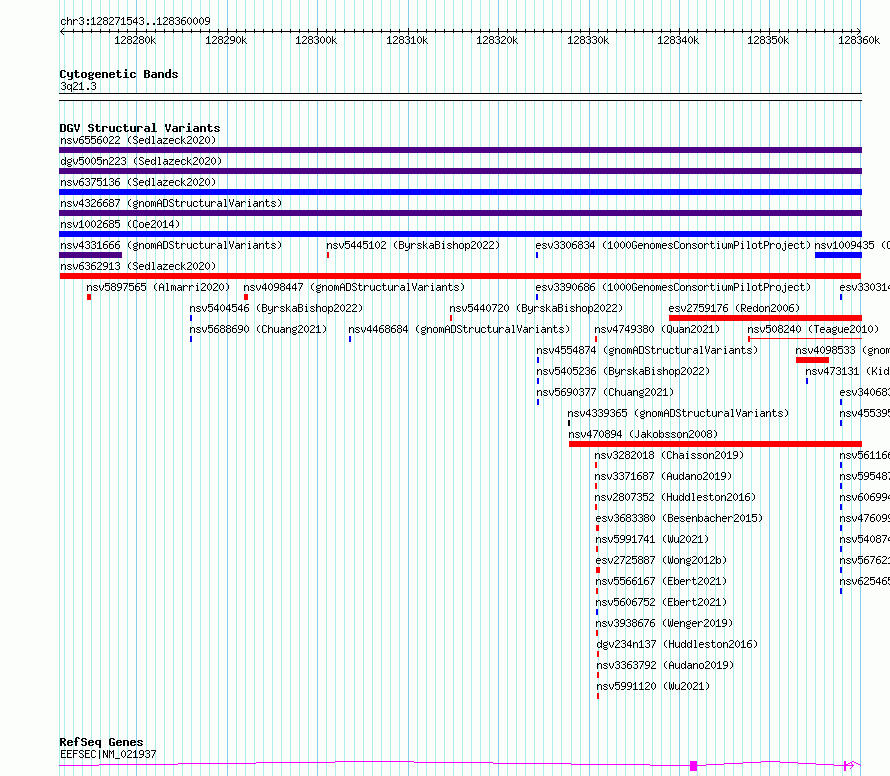Click the blue bar of nsv1002685

coord(460,234)
